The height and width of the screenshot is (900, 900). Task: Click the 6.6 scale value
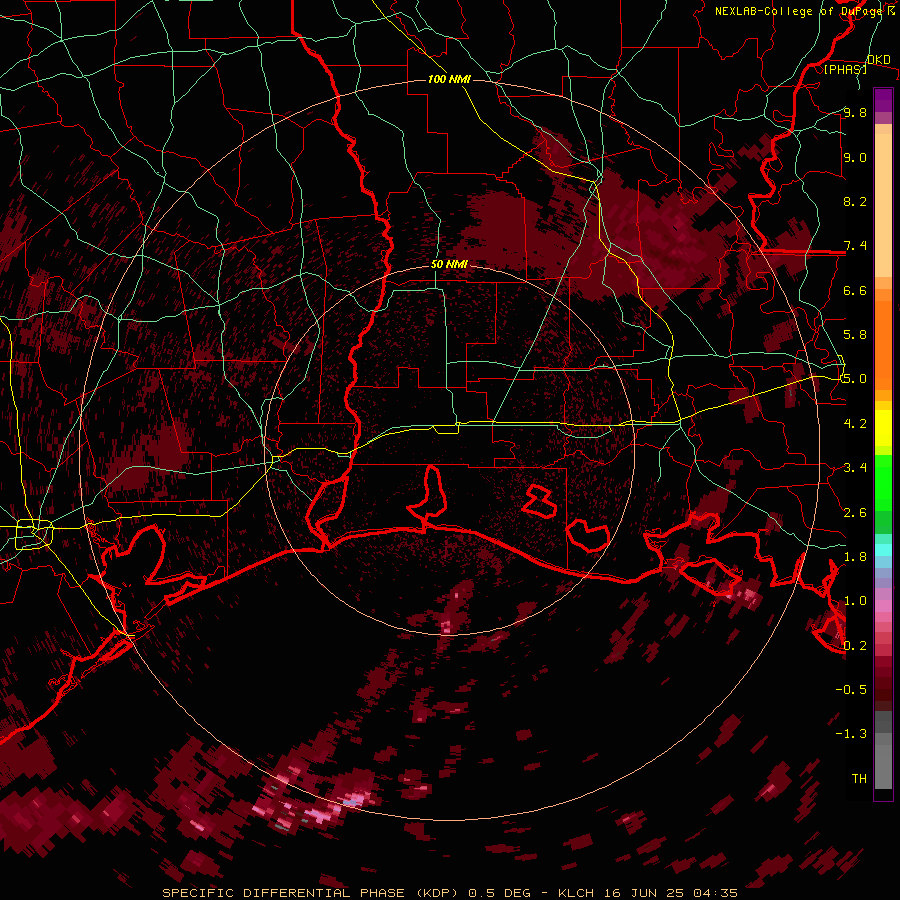point(855,290)
